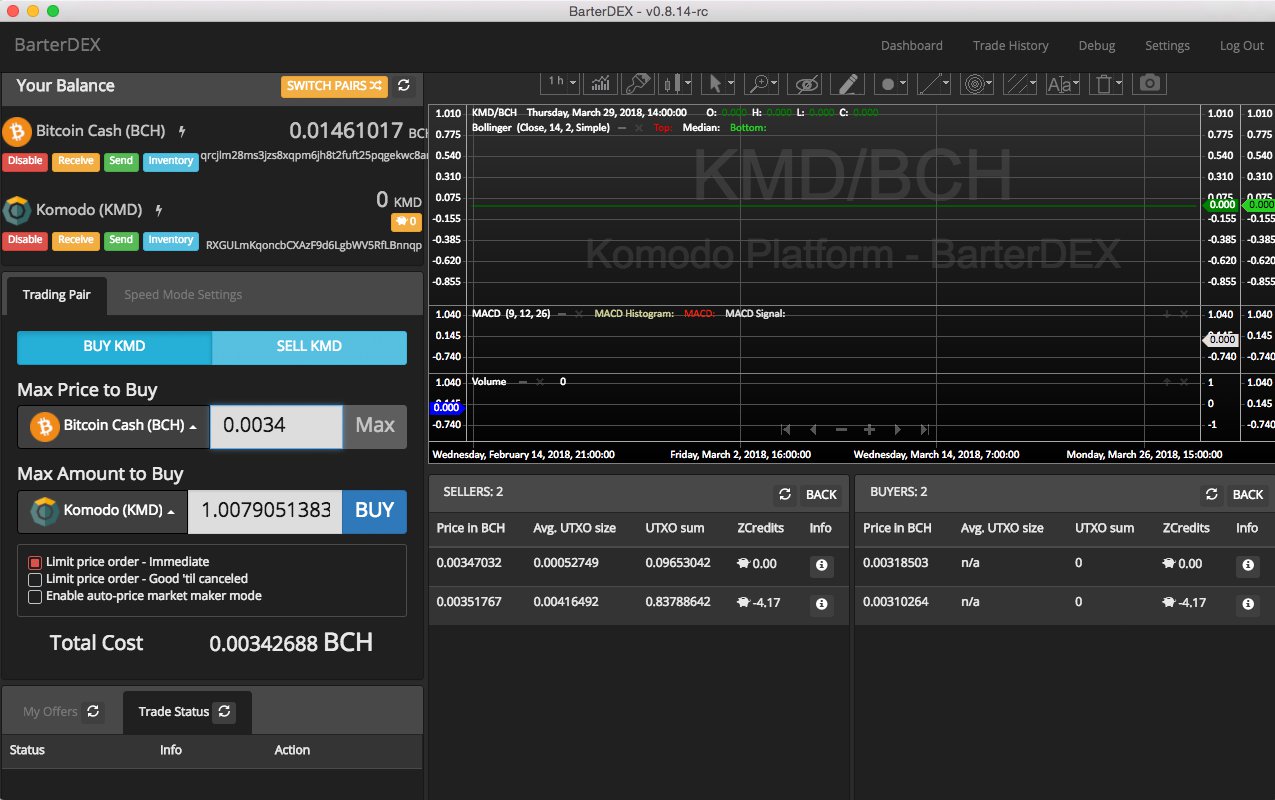Open cursor mode dropdown
The image size is (1275, 800).
point(718,83)
